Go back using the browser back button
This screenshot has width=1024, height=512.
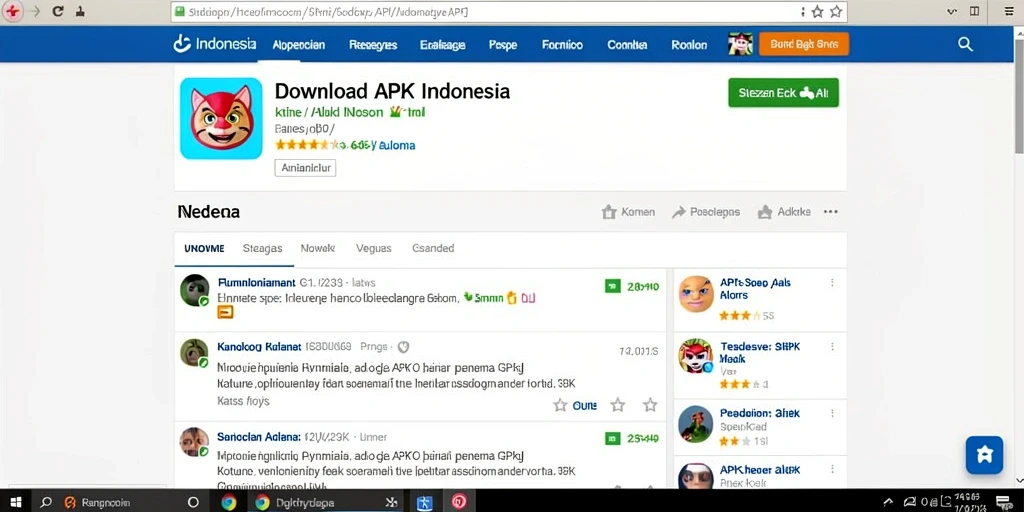pos(12,12)
